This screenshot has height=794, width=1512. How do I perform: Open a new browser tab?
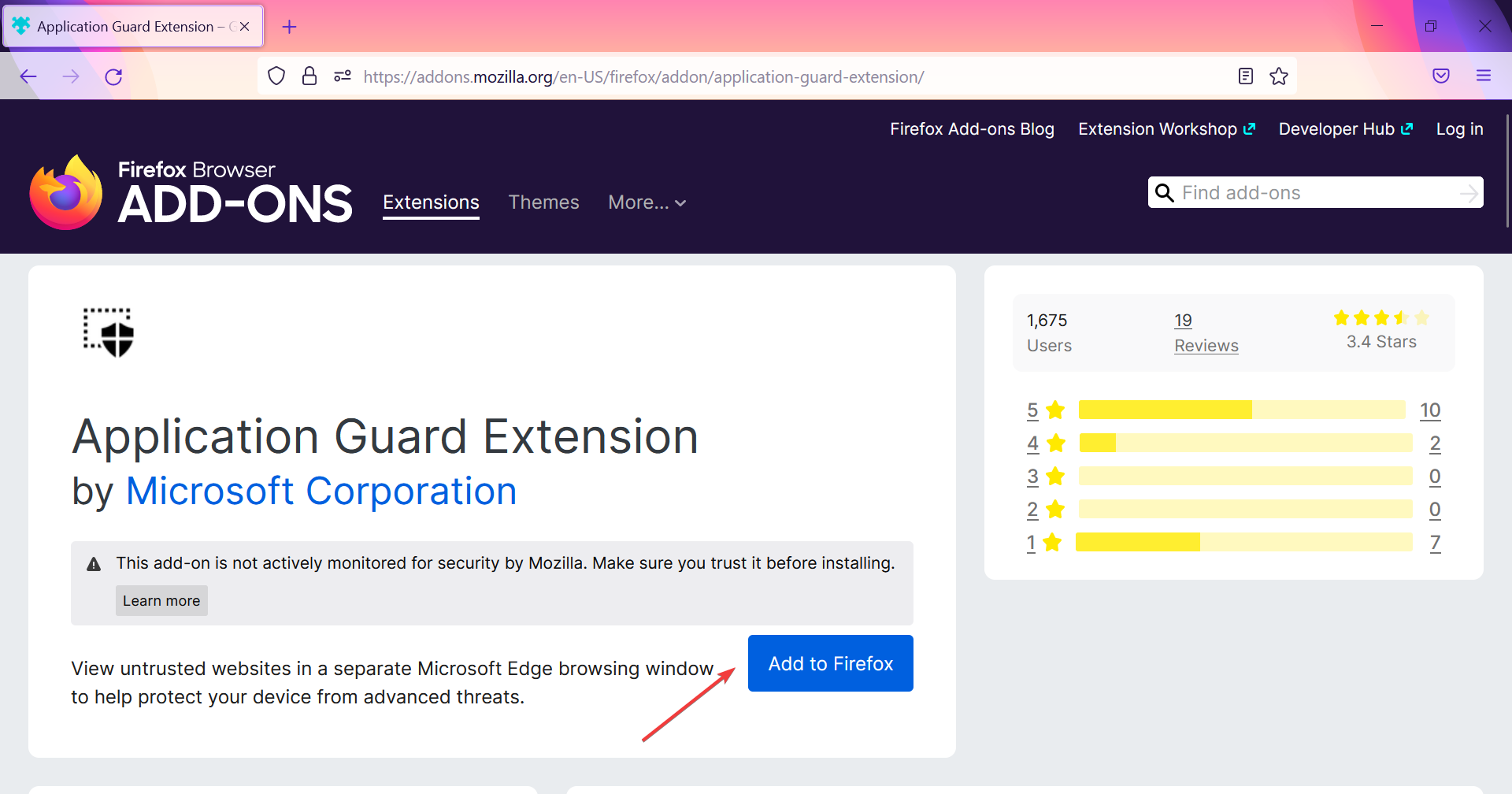(290, 27)
